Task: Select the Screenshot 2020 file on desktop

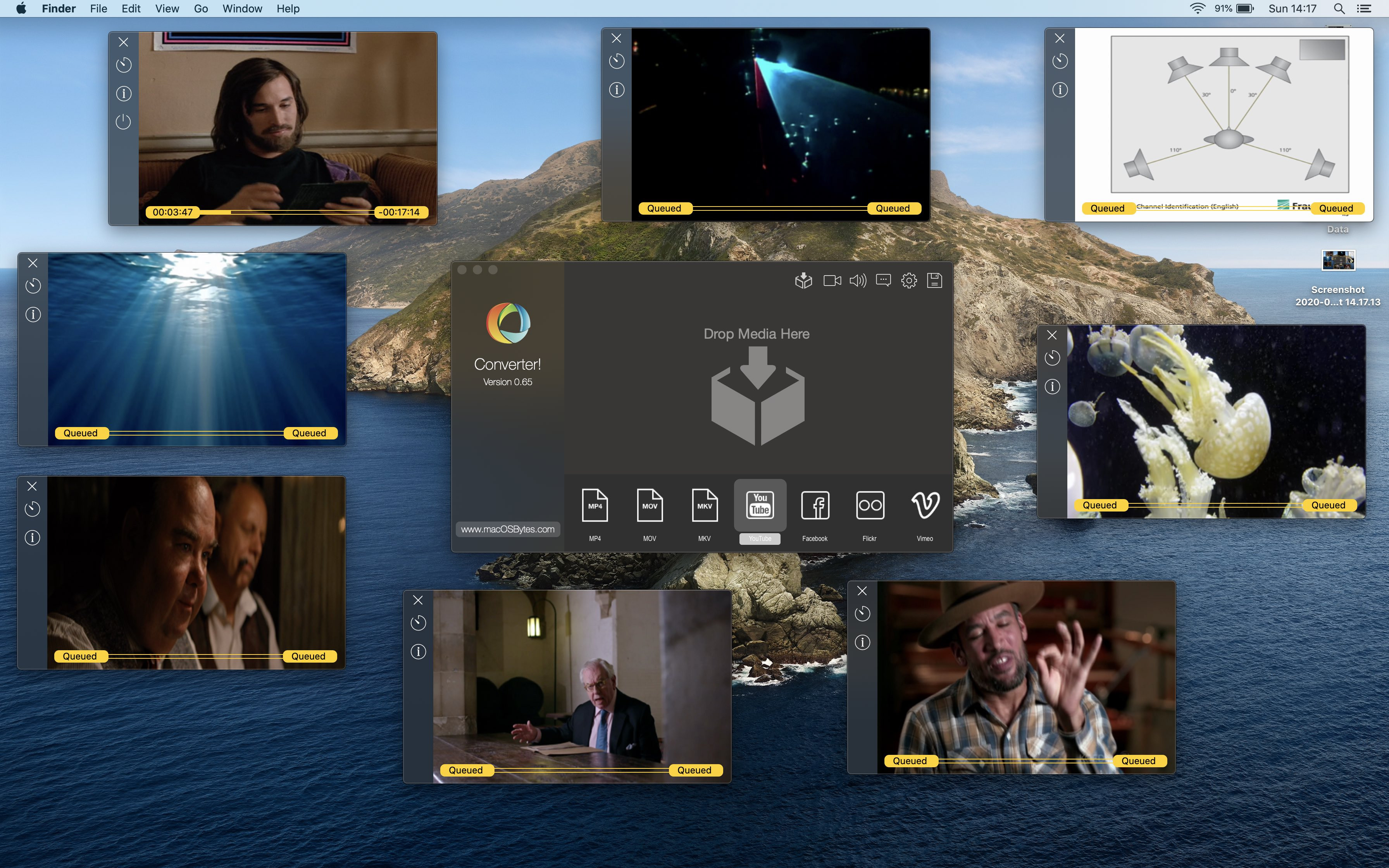Action: pos(1338,278)
